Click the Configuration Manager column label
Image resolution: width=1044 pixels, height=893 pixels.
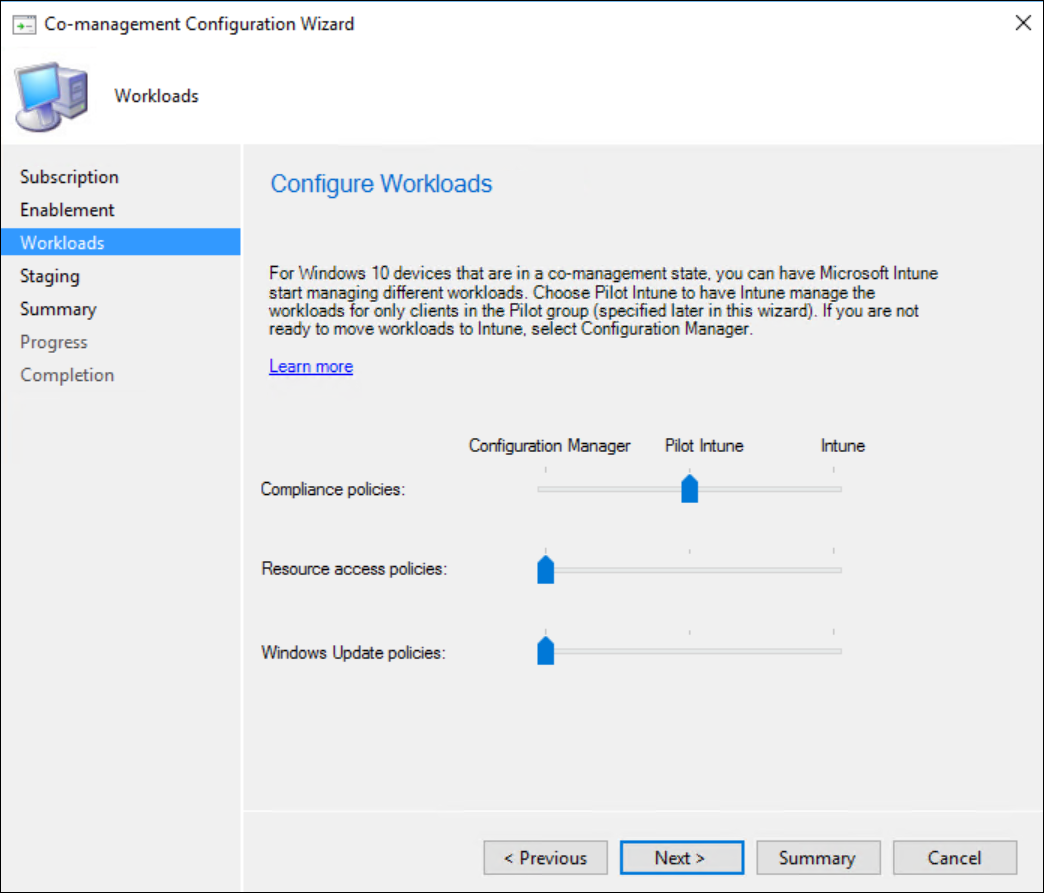pos(549,446)
